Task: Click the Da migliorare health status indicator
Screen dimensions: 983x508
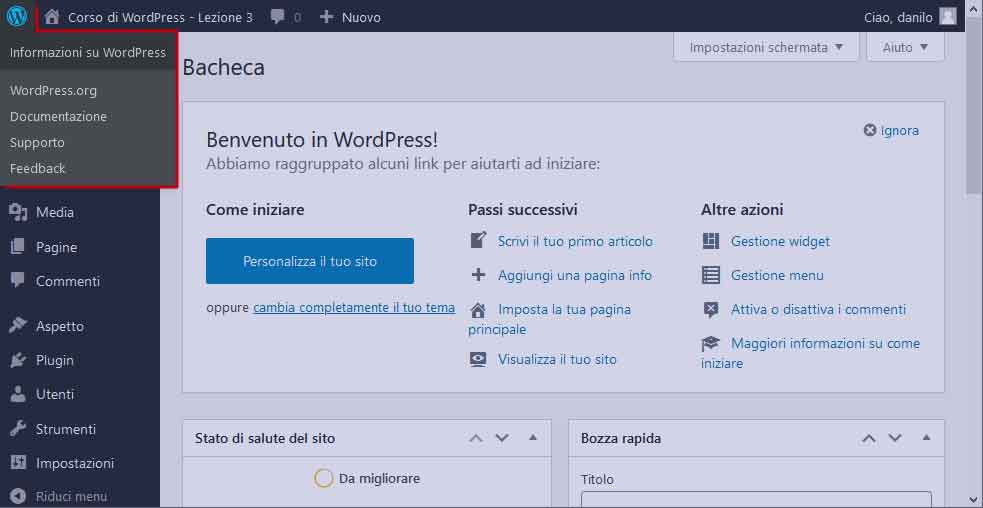Action: pos(367,479)
